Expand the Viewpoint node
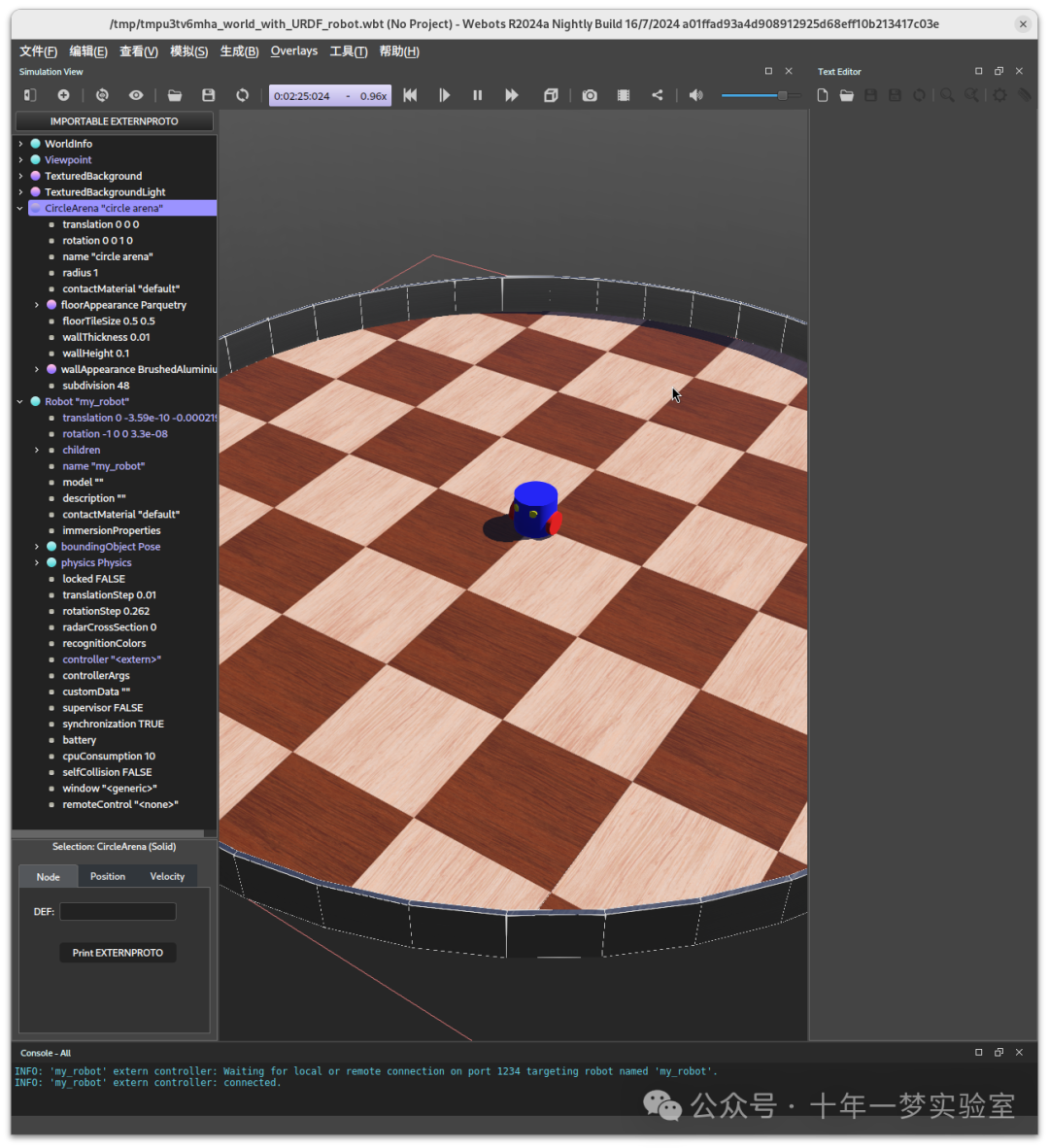Image resolution: width=1049 pixels, height=1148 pixels. (x=20, y=159)
